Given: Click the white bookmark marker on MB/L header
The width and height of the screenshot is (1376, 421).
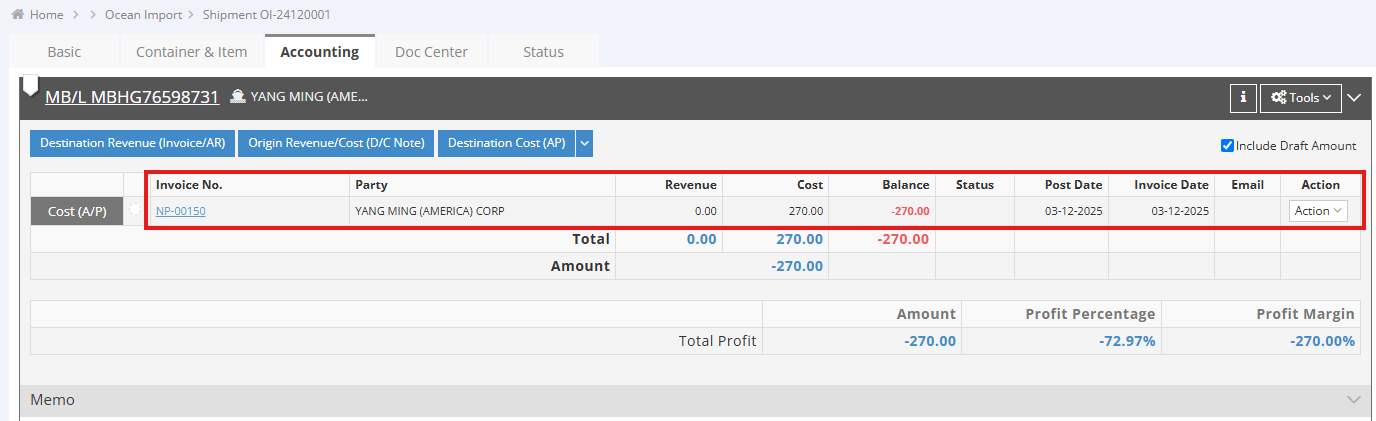Looking at the screenshot, I should 30,86.
